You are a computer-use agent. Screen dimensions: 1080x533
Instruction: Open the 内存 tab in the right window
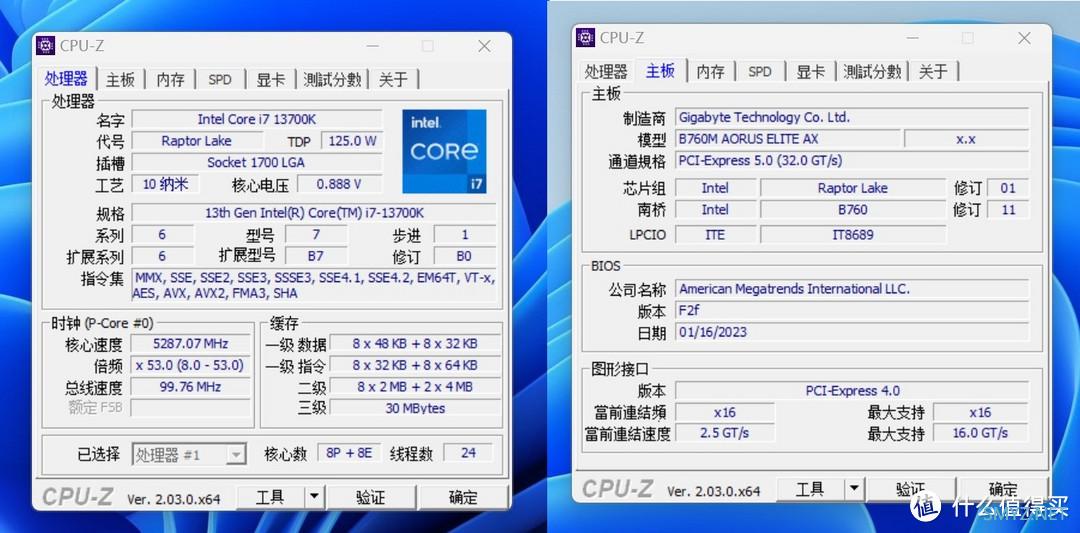pyautogui.click(x=710, y=72)
